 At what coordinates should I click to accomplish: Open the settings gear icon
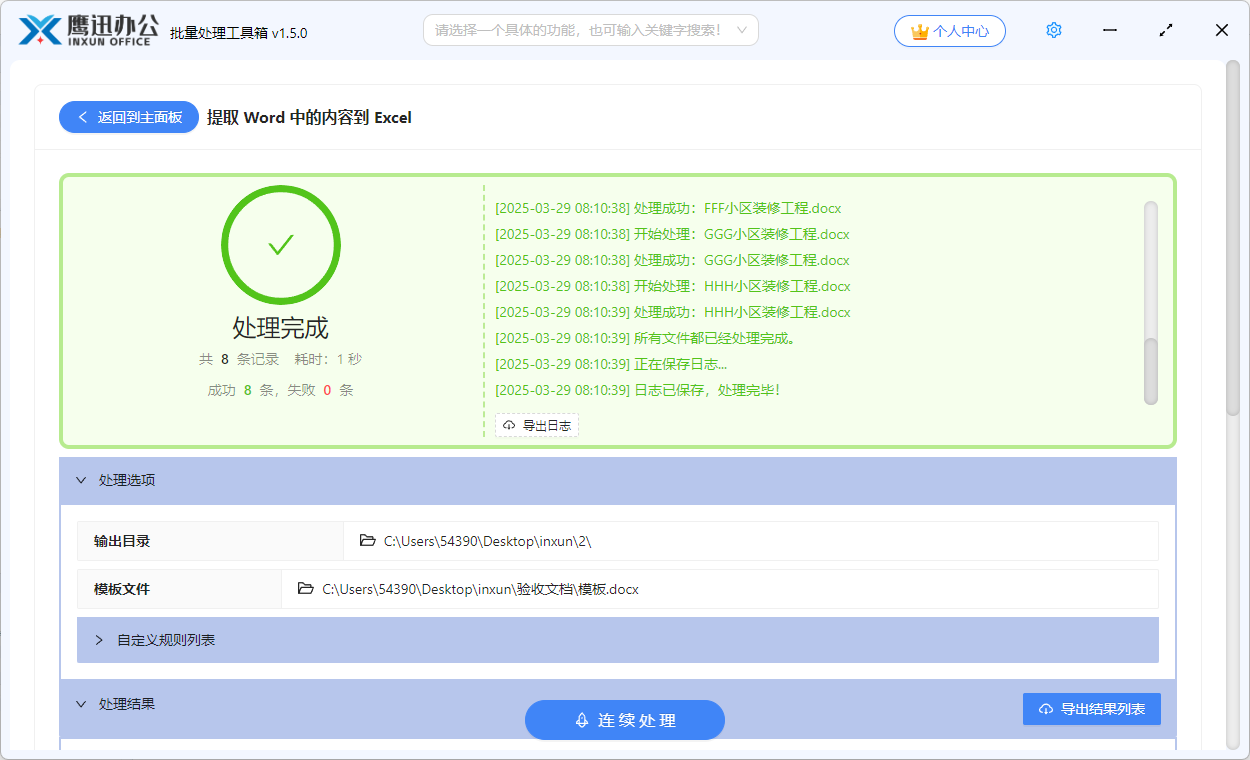[x=1053, y=30]
